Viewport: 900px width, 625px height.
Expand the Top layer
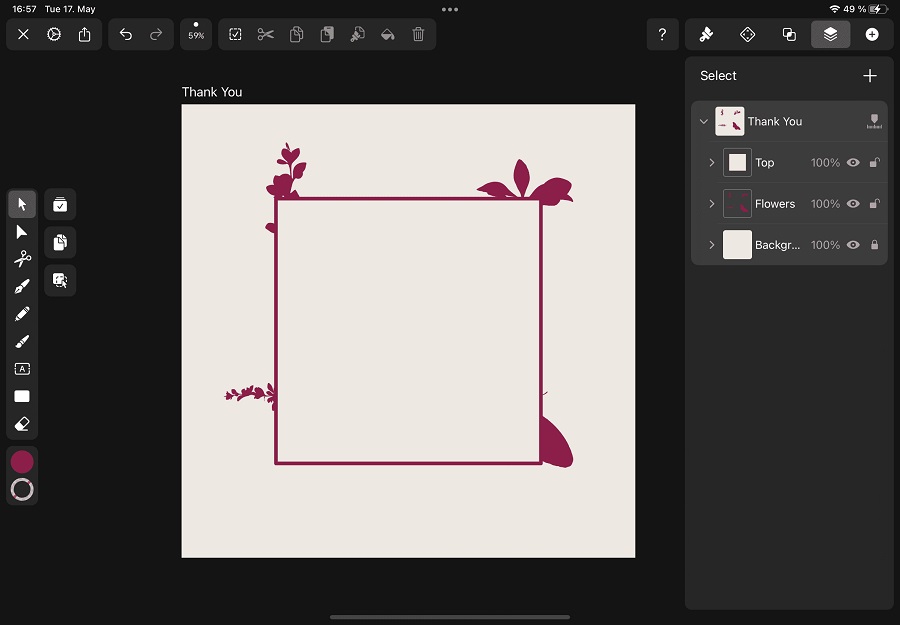pos(712,163)
